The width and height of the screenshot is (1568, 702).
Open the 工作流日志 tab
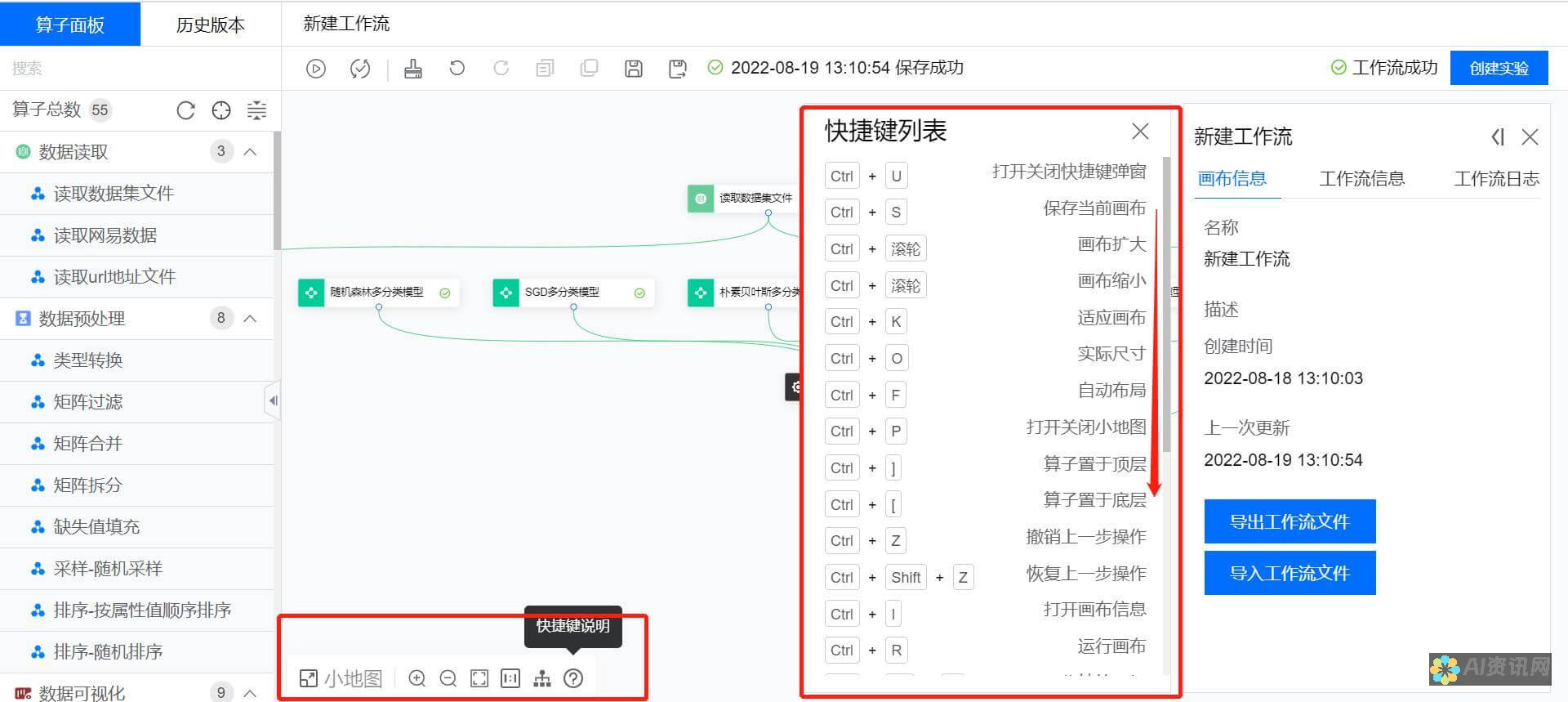click(x=1496, y=178)
